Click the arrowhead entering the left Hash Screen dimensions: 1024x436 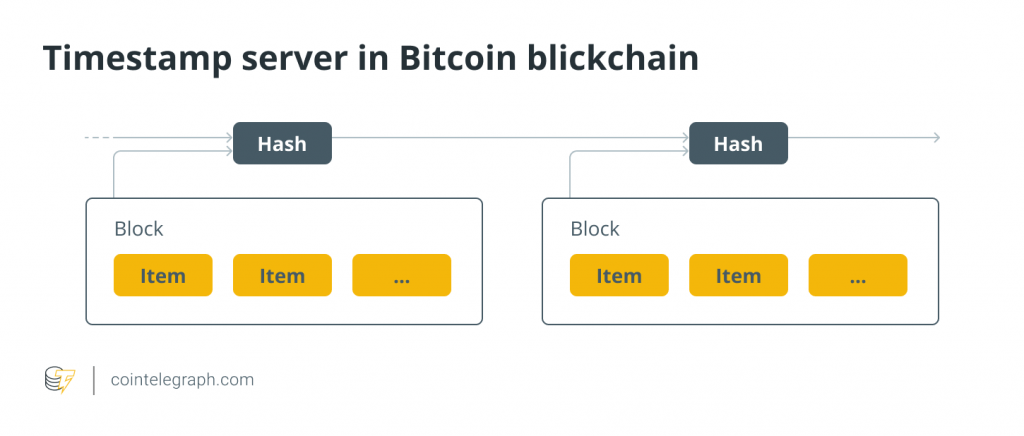(x=227, y=152)
